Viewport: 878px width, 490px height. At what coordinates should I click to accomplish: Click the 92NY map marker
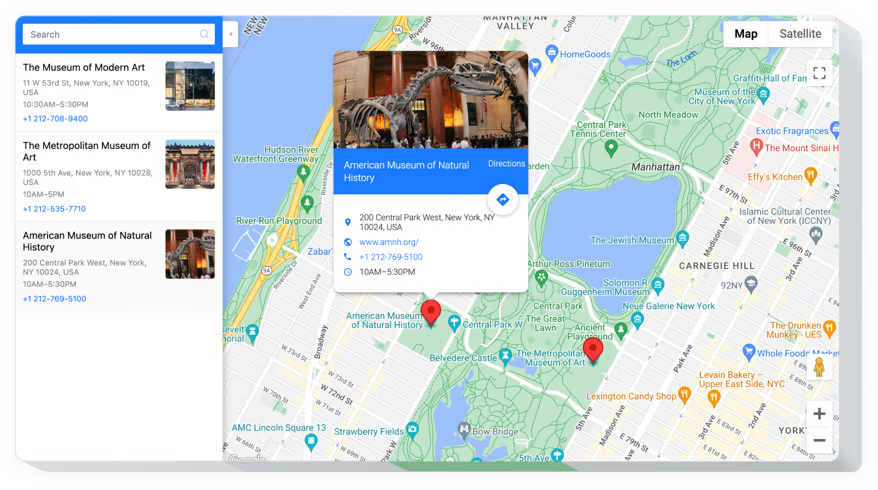(x=751, y=284)
